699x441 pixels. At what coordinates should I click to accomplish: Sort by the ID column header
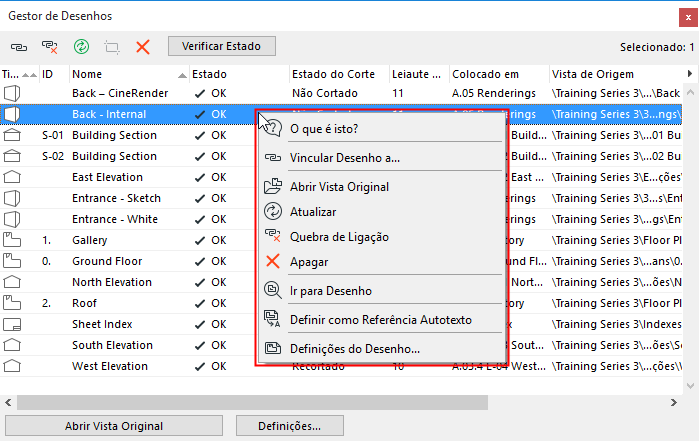[x=54, y=74]
